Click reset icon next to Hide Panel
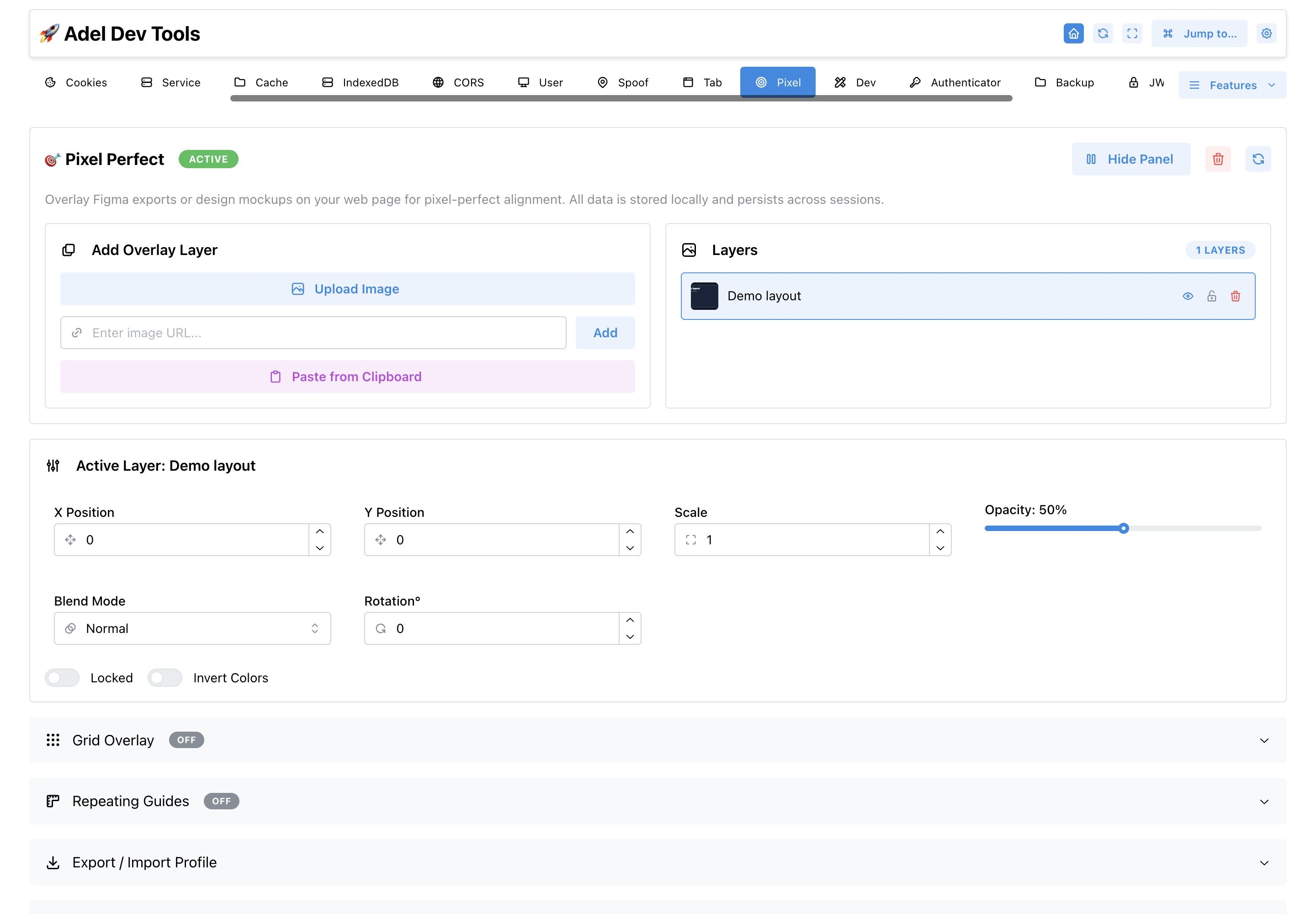The height and width of the screenshot is (914, 1316). coord(1258,159)
